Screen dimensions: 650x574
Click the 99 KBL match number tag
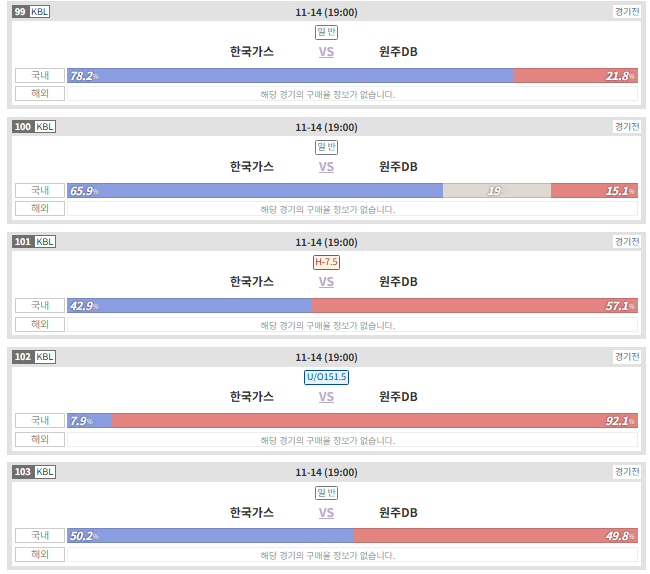tap(31, 12)
